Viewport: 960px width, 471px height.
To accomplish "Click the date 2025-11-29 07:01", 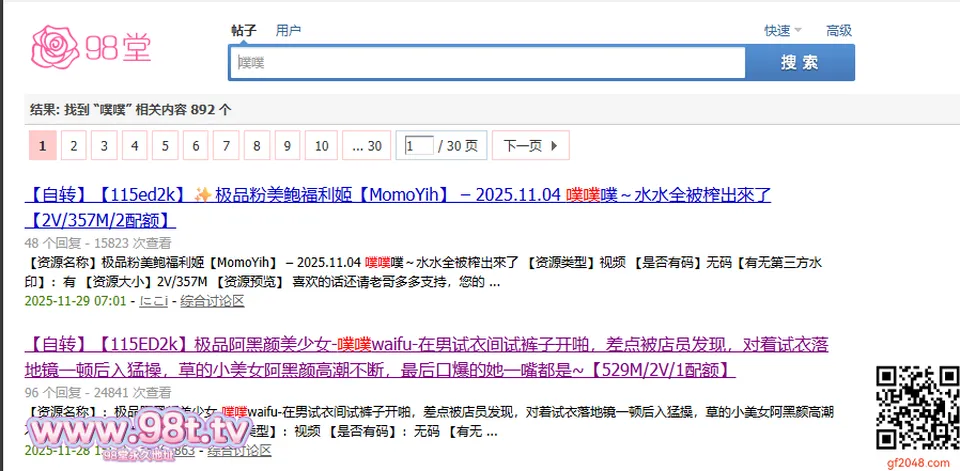I will click(x=75, y=301).
